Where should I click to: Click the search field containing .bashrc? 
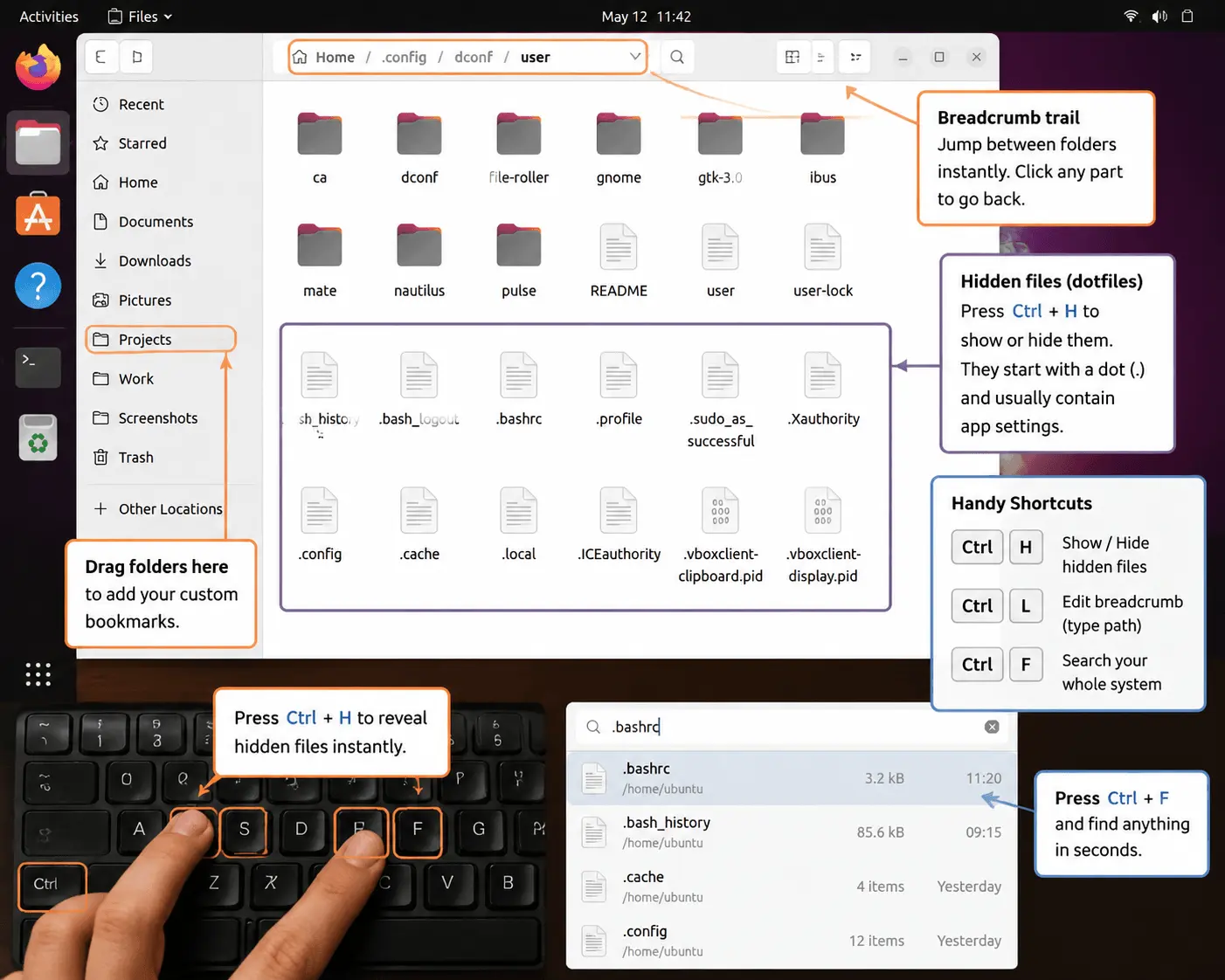click(x=792, y=727)
